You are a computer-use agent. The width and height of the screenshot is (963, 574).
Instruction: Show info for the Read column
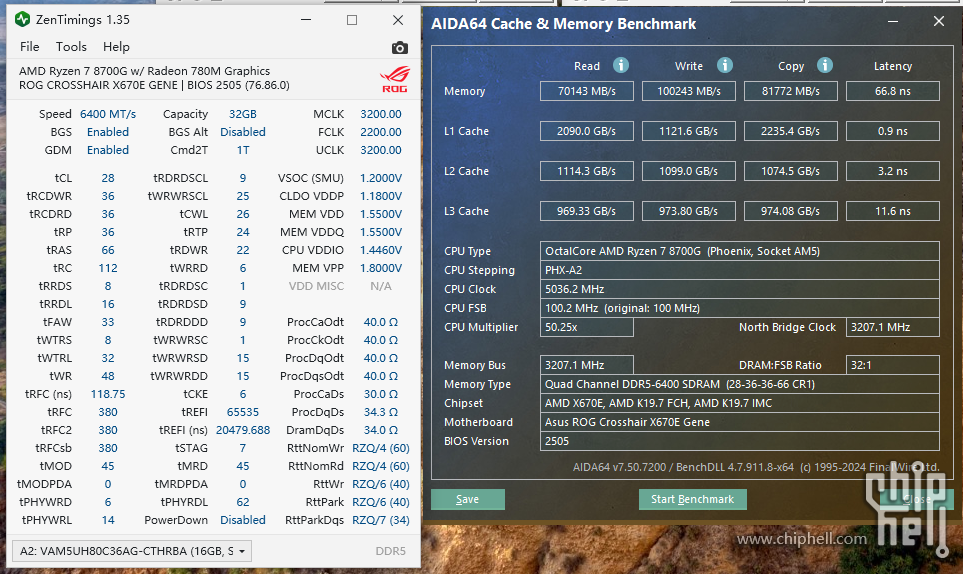[621, 65]
